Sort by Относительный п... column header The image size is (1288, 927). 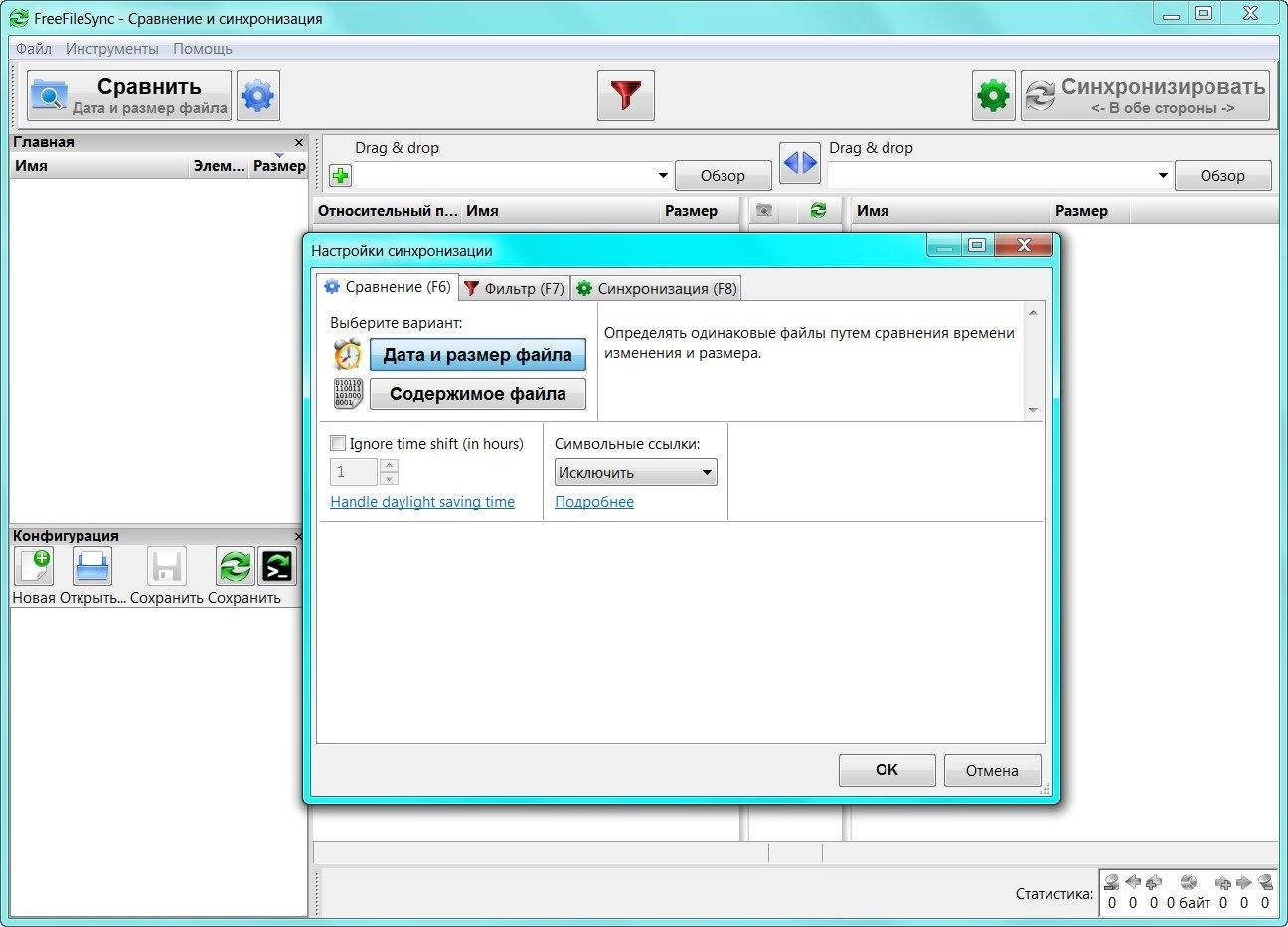(x=388, y=211)
